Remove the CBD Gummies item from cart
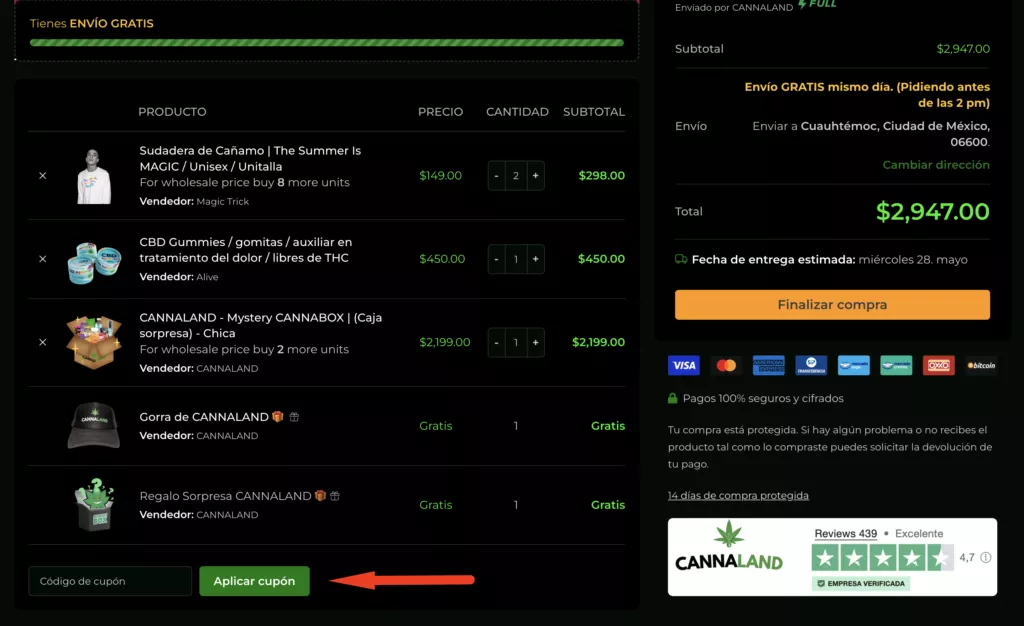This screenshot has height=626, width=1024. [x=42, y=259]
